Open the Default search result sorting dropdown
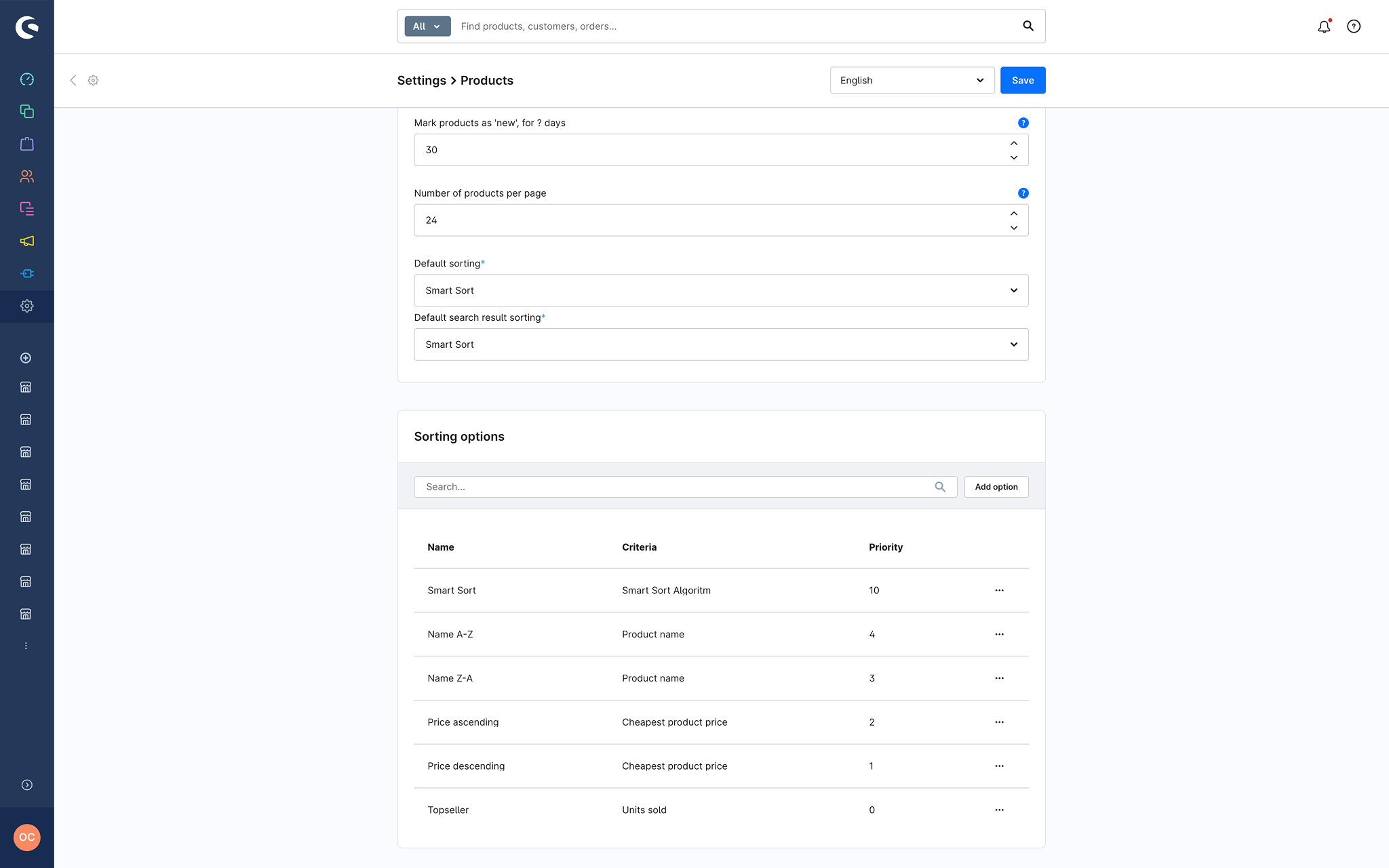 coord(721,344)
